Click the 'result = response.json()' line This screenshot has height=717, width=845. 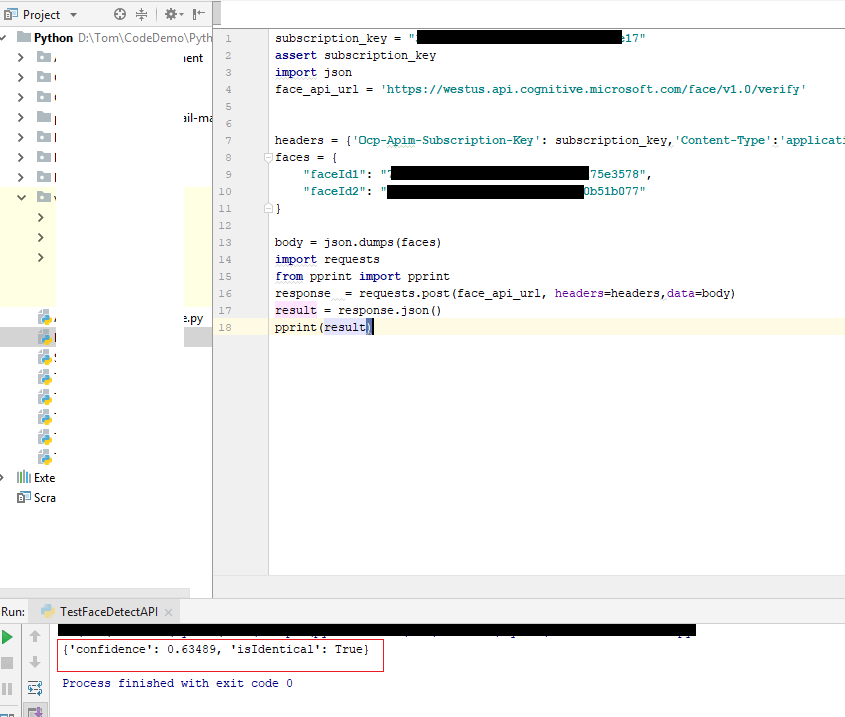coord(358,311)
